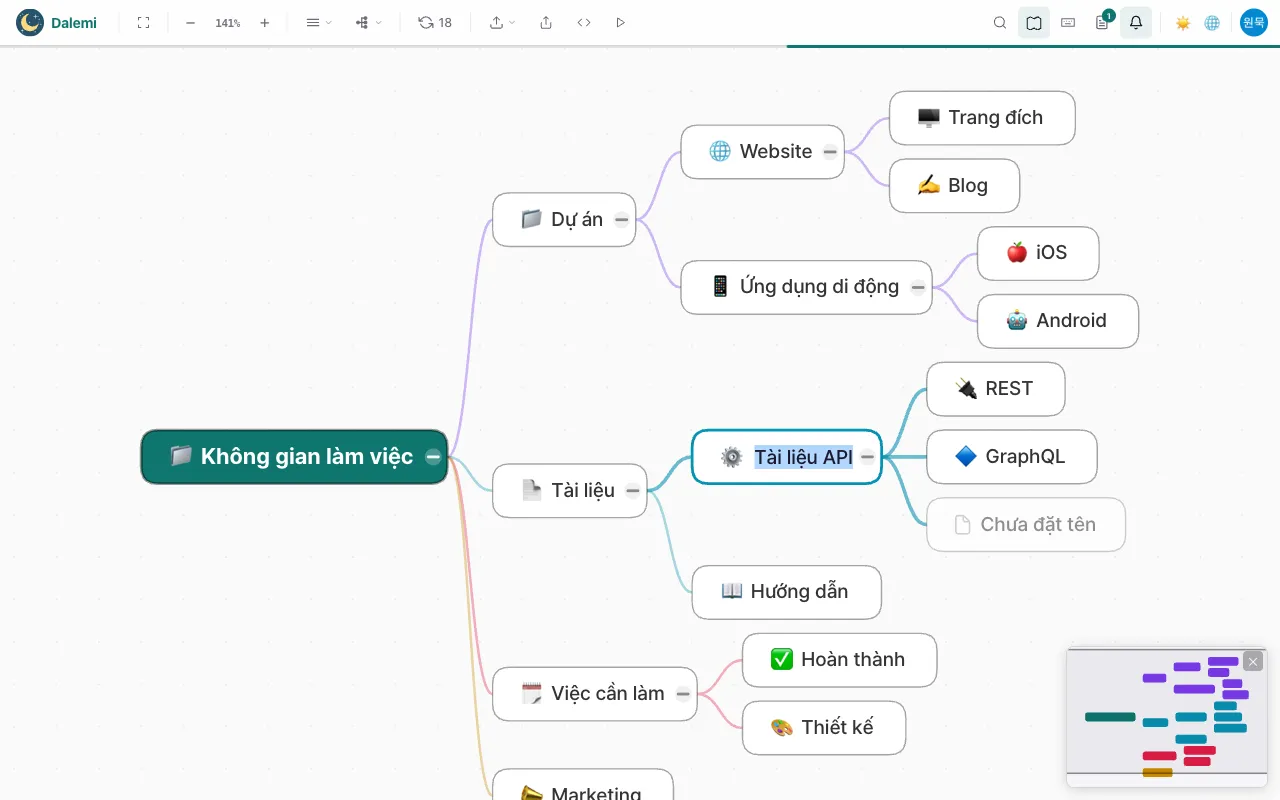Click the highlighted Tài liệu API text field
Screen dimensions: 1280x800
804,457
